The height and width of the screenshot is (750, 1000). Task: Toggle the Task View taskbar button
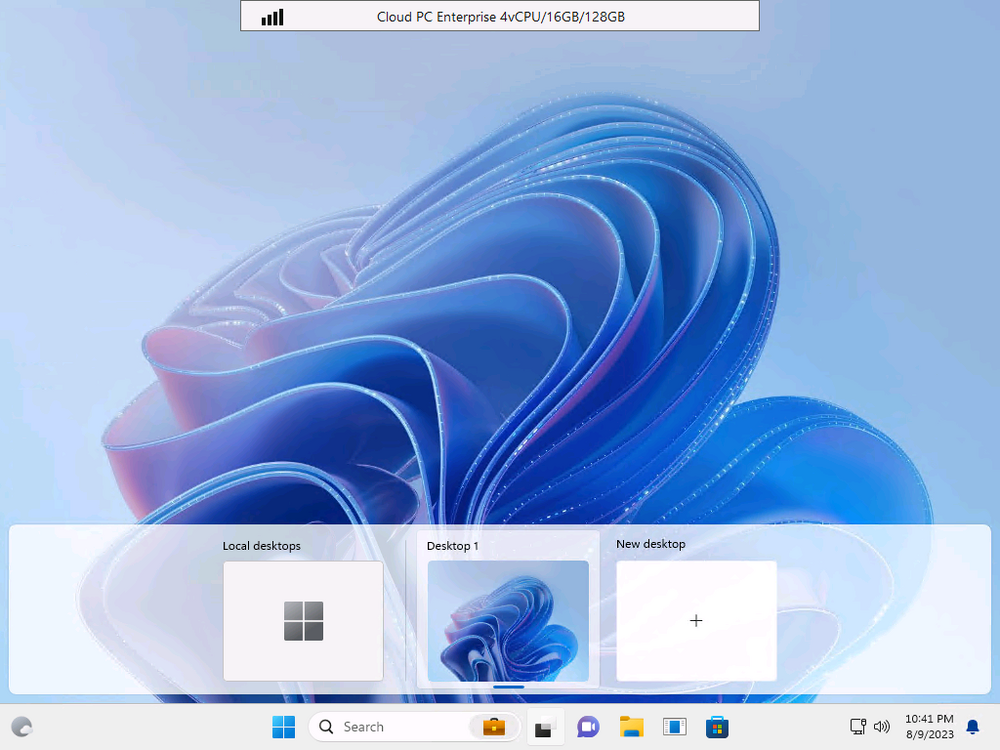click(x=545, y=726)
